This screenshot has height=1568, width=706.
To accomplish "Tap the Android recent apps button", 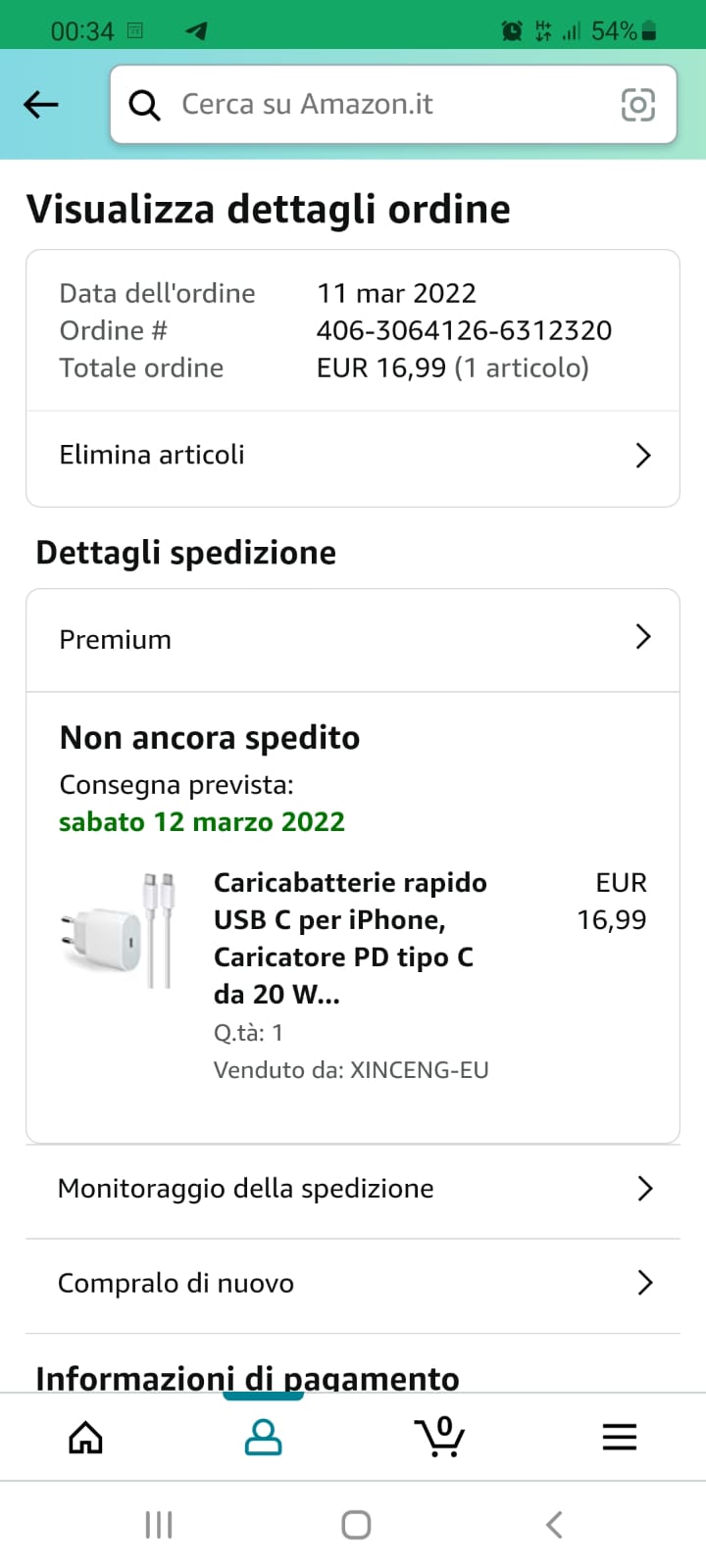I will click(x=159, y=1525).
